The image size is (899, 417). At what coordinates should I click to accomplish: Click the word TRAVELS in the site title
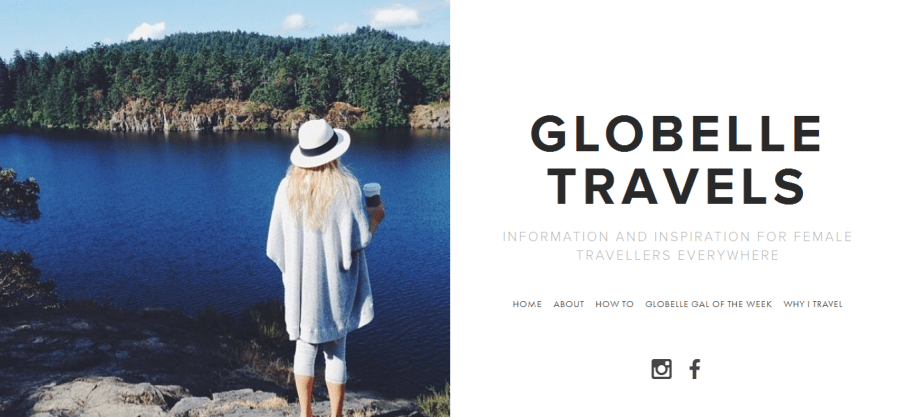coord(677,186)
